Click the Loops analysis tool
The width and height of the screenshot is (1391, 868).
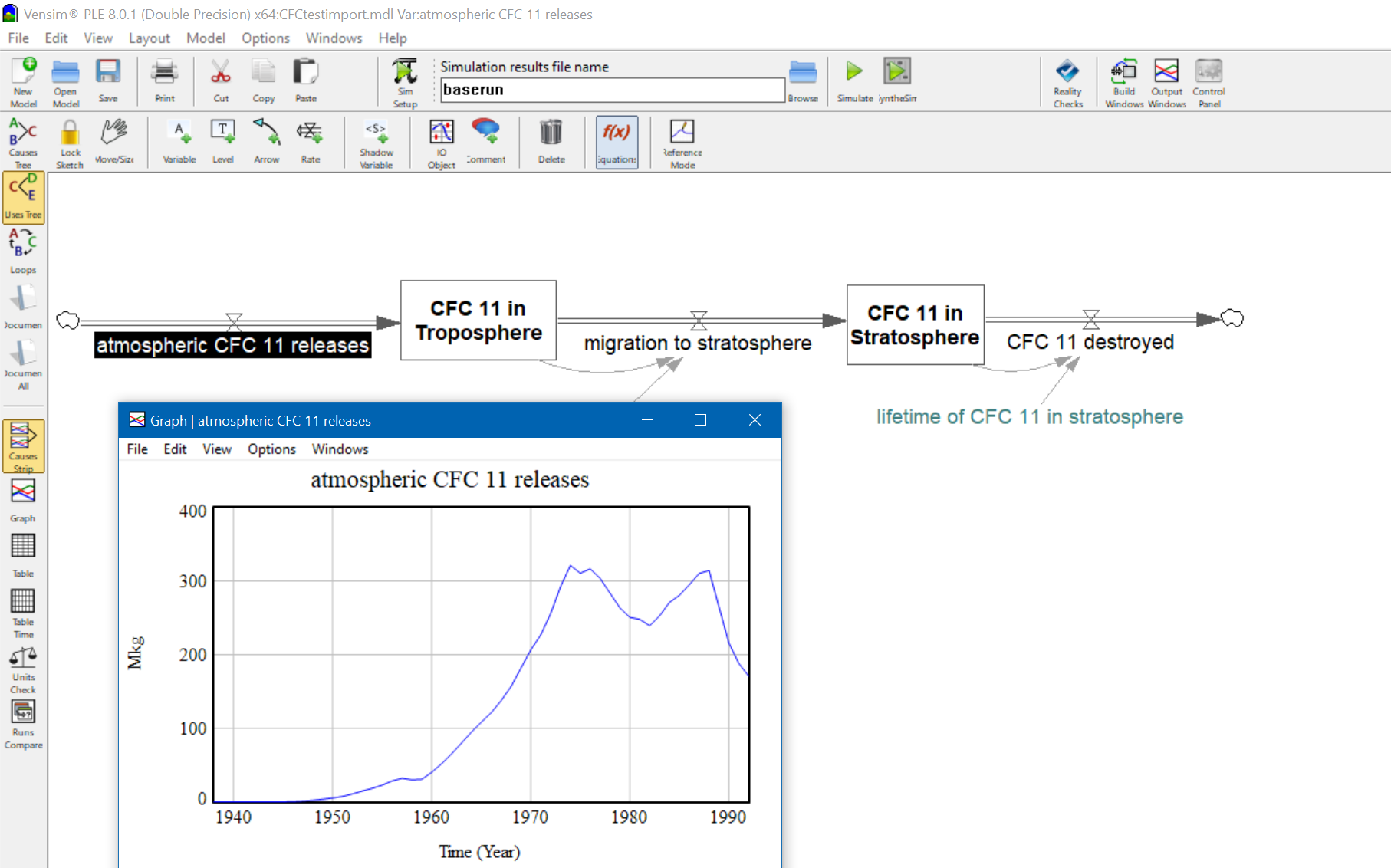(x=23, y=251)
